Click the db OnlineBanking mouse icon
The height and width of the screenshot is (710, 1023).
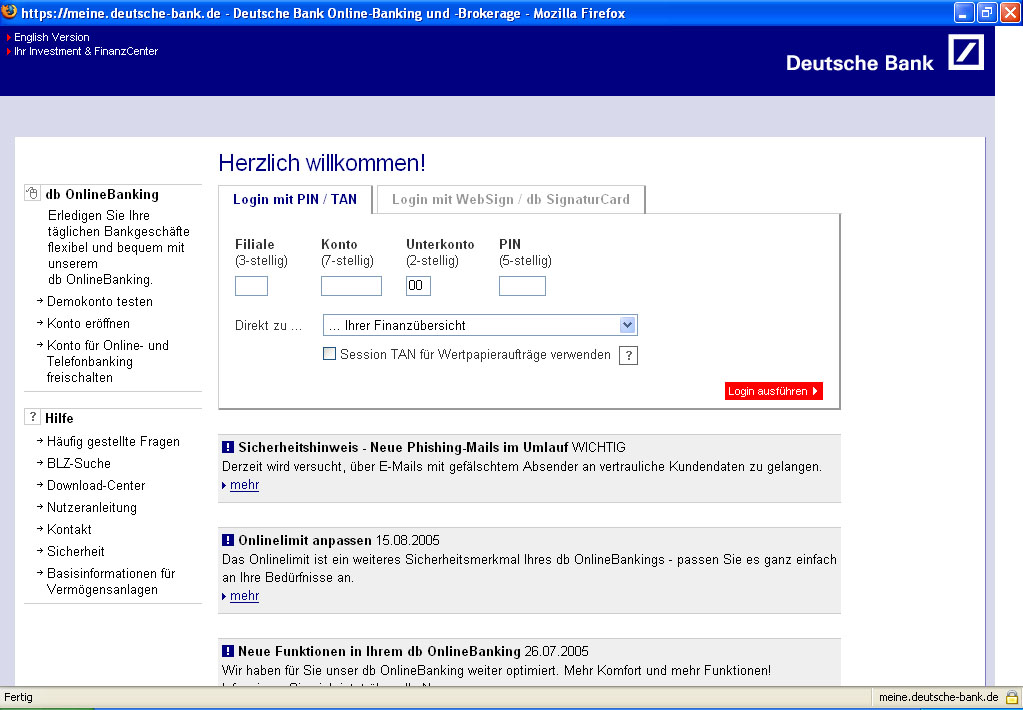pos(32,193)
